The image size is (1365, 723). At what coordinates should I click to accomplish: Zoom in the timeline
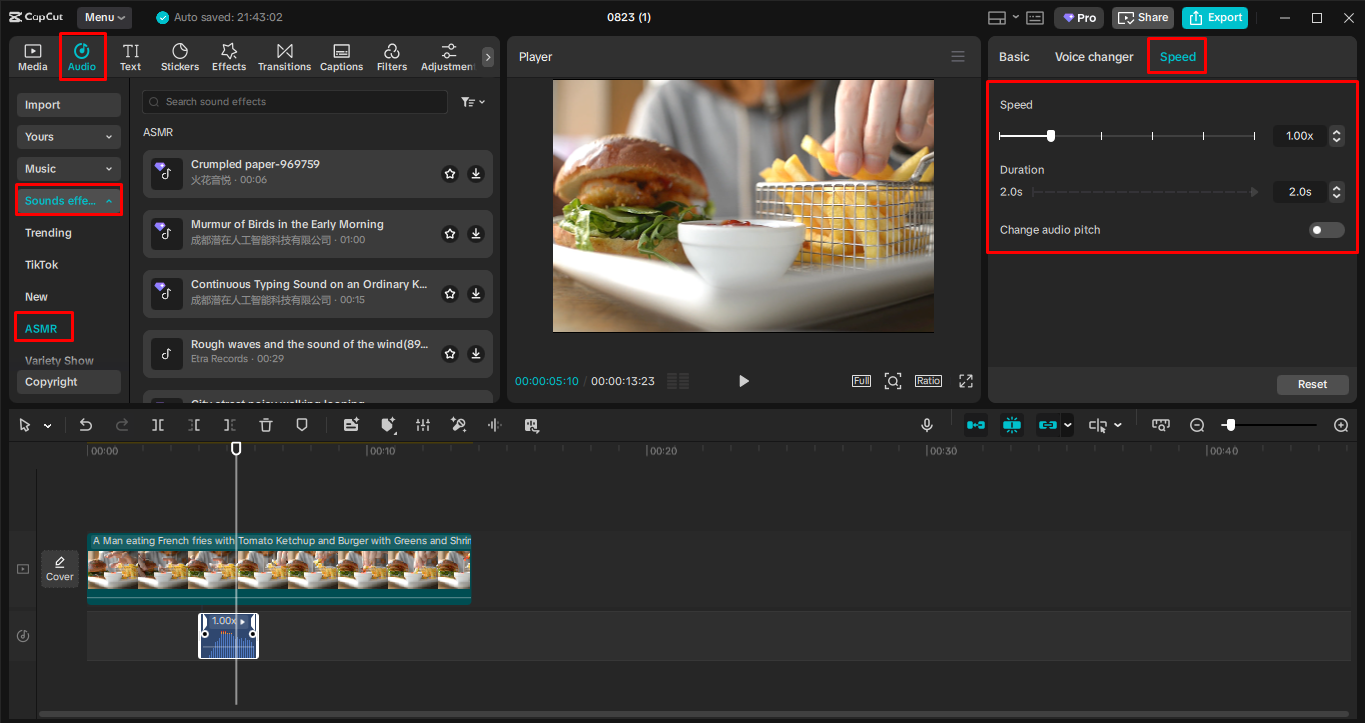(1341, 425)
